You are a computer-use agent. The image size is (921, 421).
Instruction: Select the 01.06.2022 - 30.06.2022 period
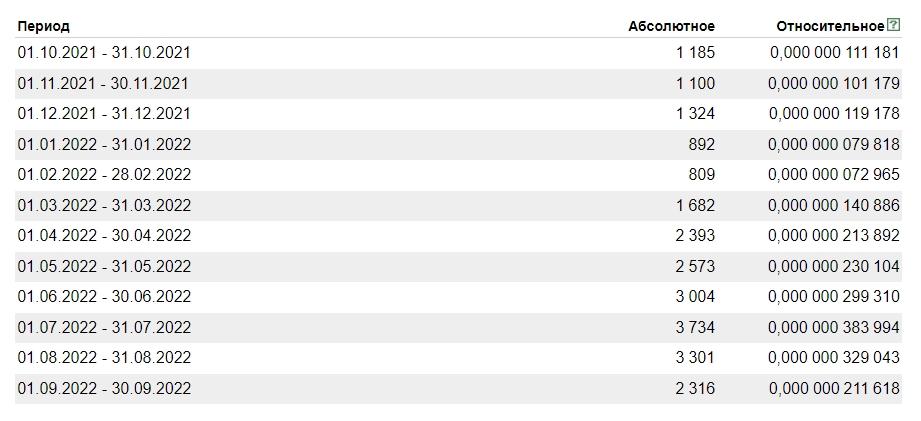[x=104, y=297]
